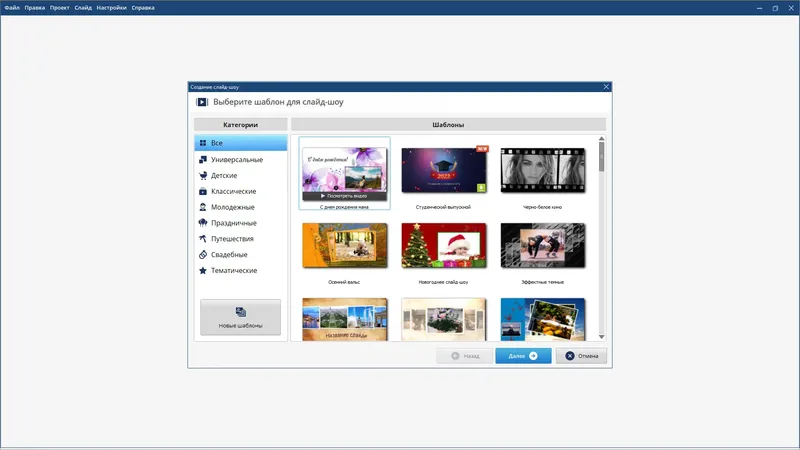Choose the Молодежные category label
Image resolution: width=800 pixels, height=450 pixels.
click(x=233, y=207)
